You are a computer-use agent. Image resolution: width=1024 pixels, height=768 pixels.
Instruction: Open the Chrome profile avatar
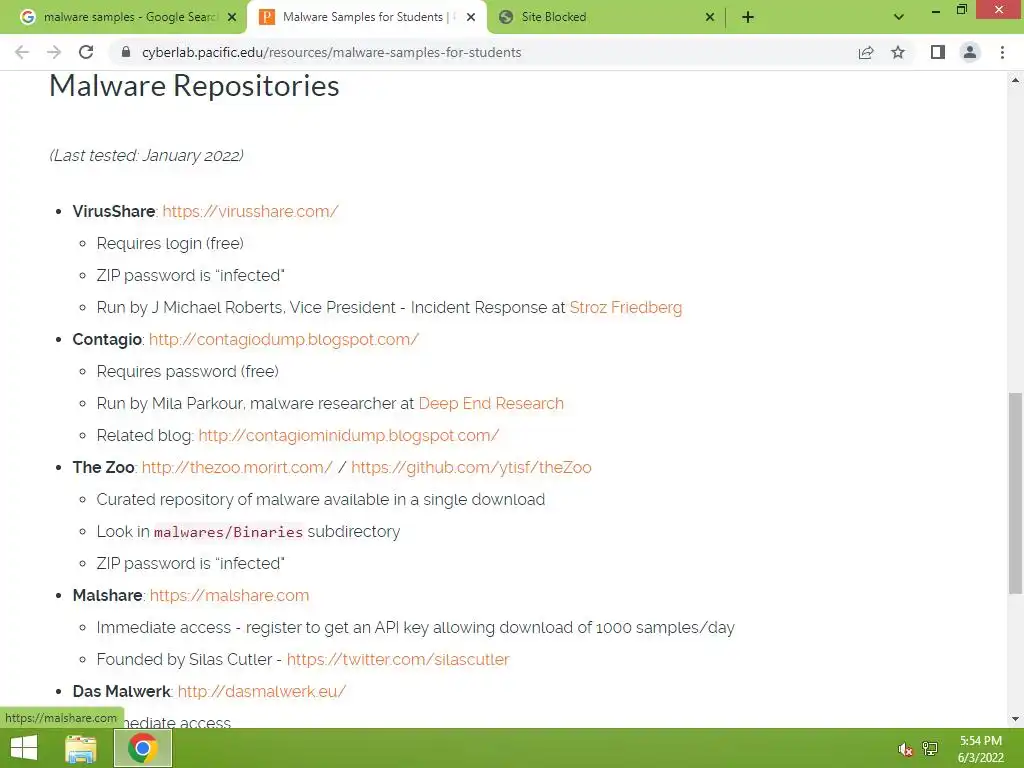tap(970, 52)
